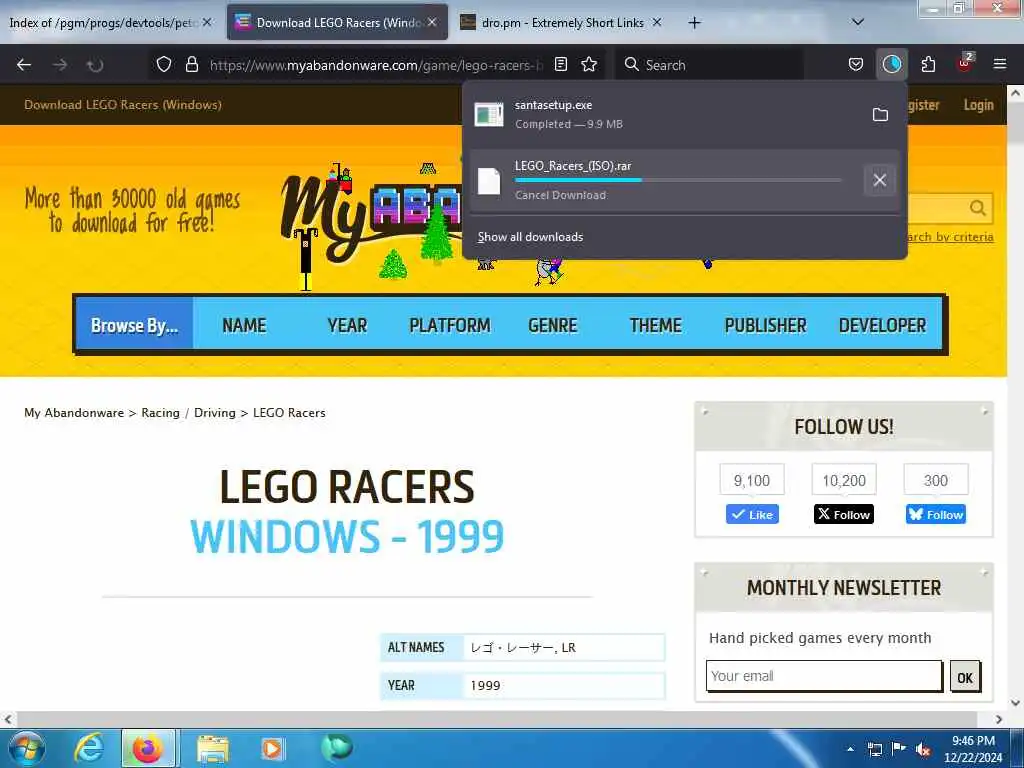The height and width of the screenshot is (768, 1024).
Task: Browse games by YEAR
Action: 347,325
